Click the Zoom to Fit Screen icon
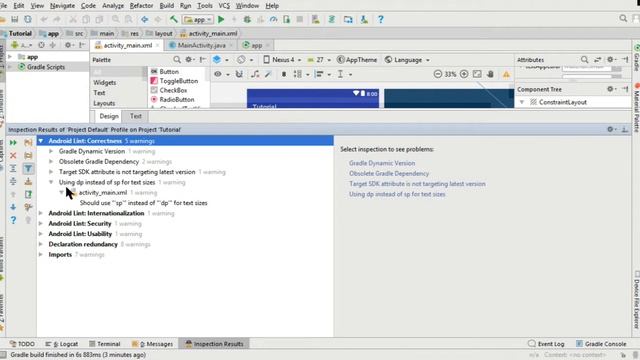640x360 pixels. (x=477, y=74)
